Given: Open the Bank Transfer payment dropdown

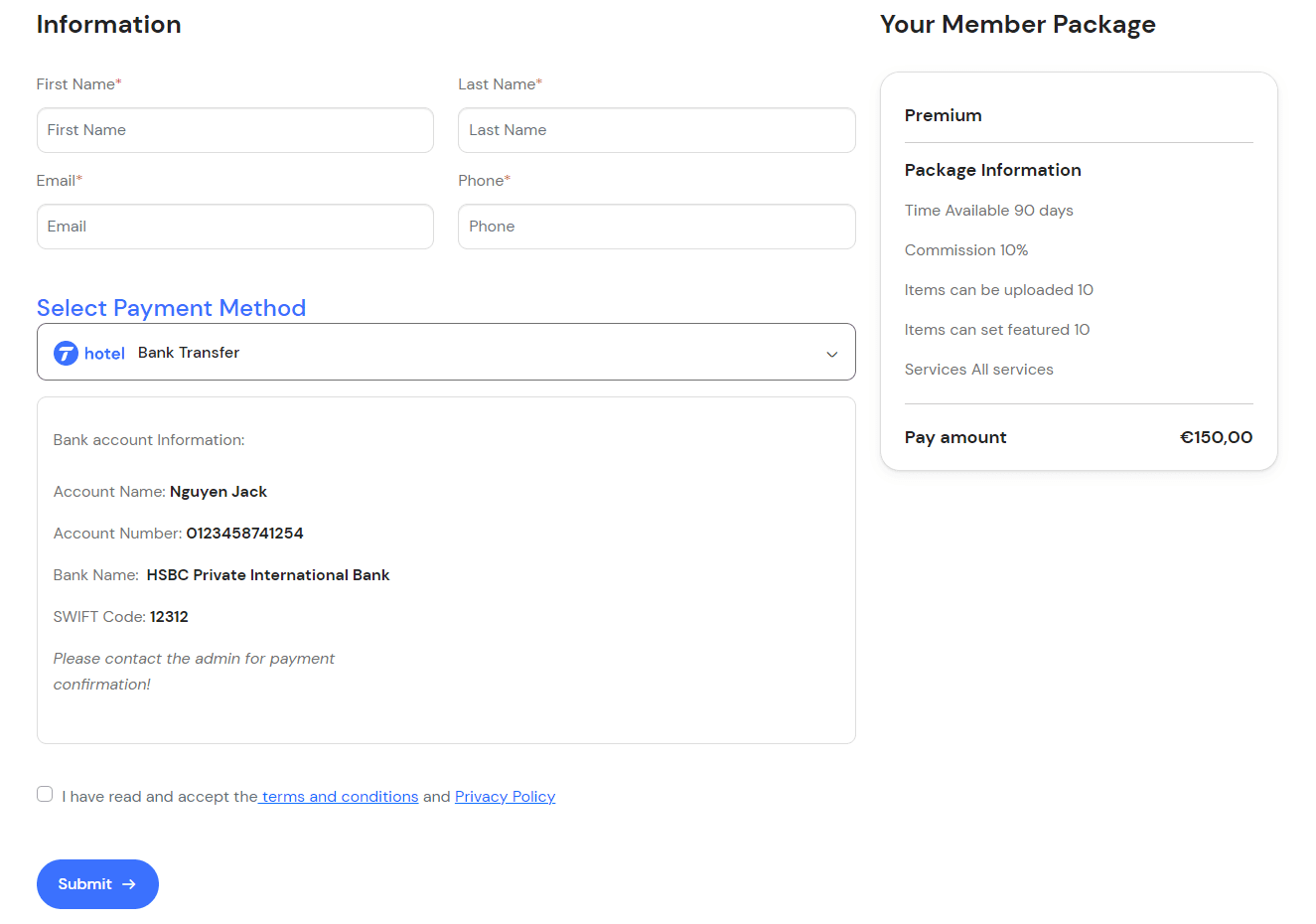Looking at the screenshot, I should point(445,352).
